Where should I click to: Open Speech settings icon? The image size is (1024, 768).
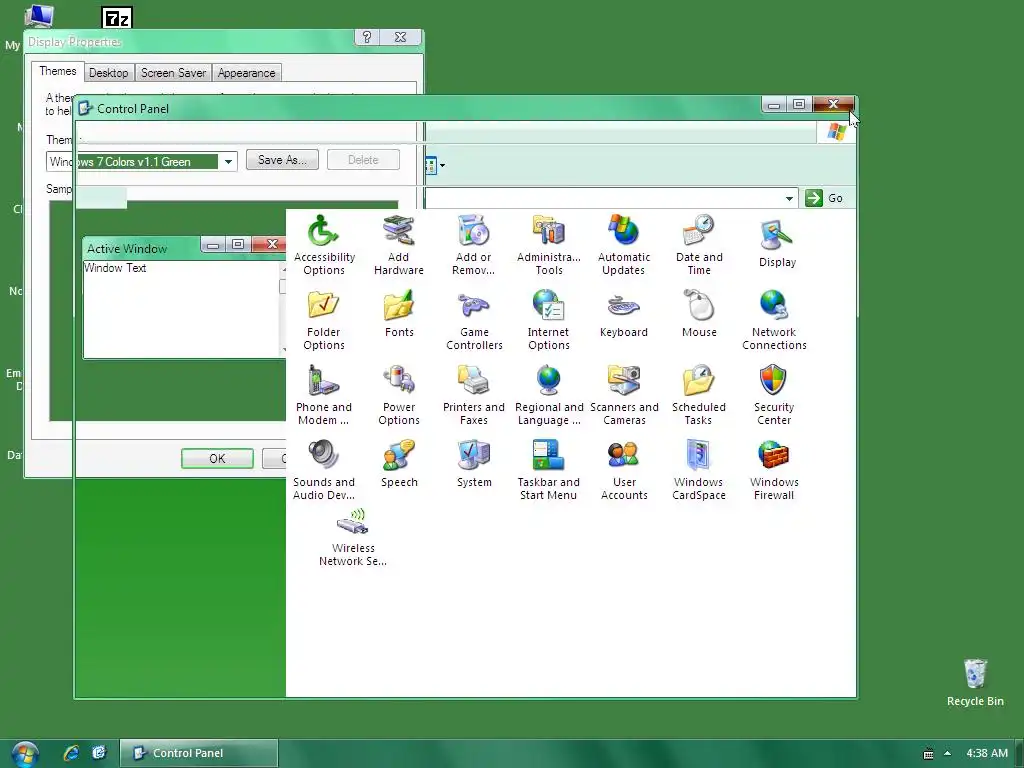399,464
